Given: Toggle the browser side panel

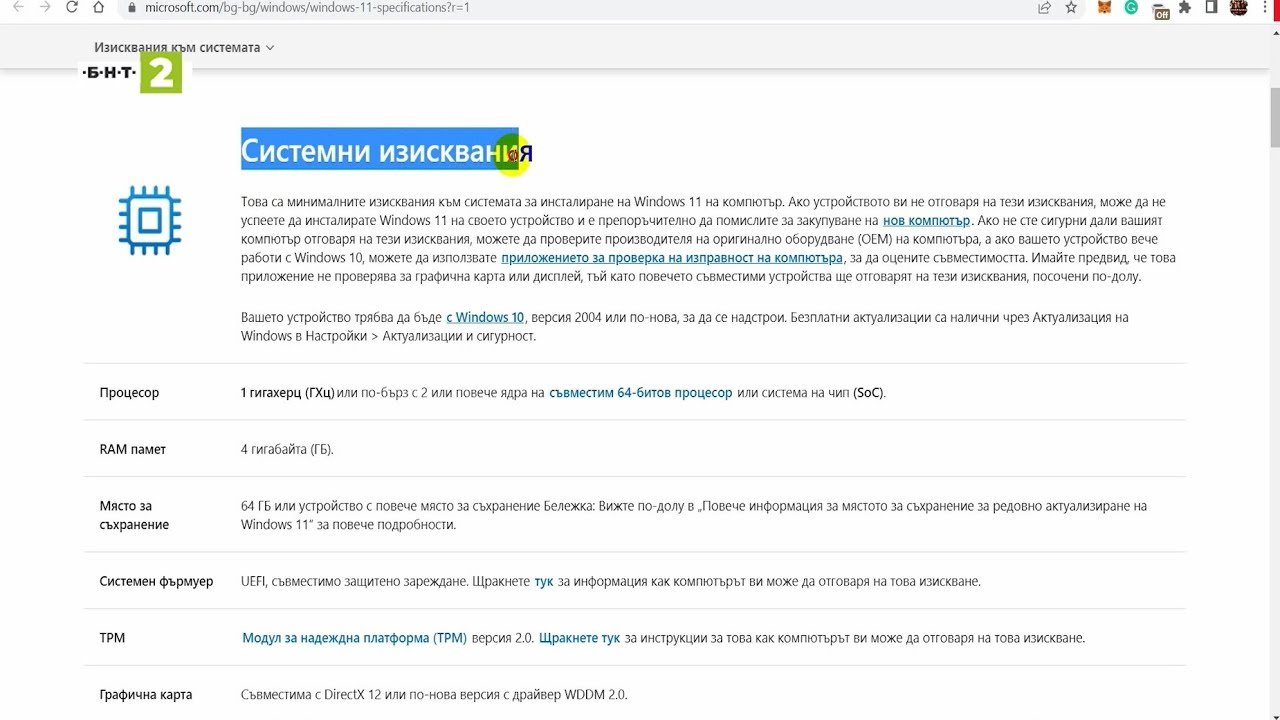Looking at the screenshot, I should (x=1211, y=7).
